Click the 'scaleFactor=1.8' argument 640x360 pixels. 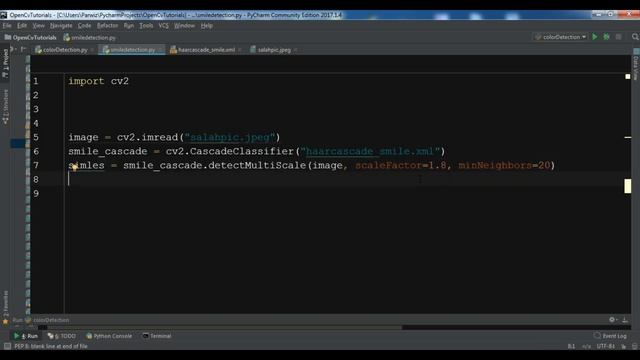pos(401,165)
